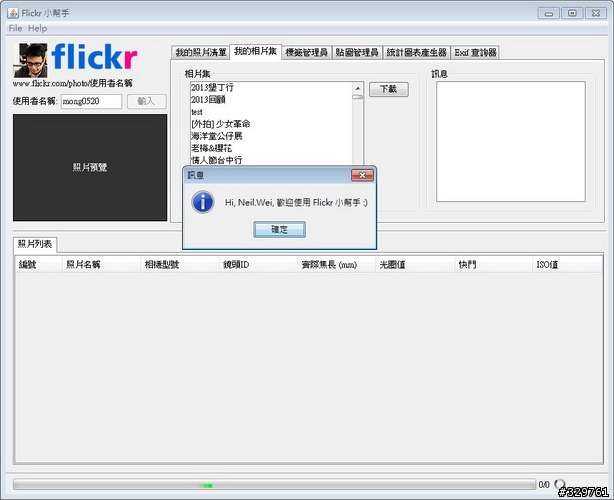Click the 訊息 message text area

pyautogui.click(x=511, y=142)
